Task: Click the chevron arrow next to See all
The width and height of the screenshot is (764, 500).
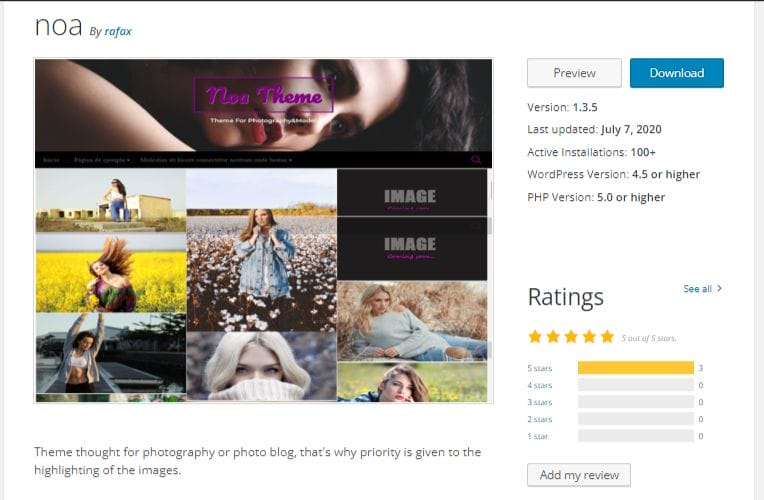Action: click(x=719, y=288)
